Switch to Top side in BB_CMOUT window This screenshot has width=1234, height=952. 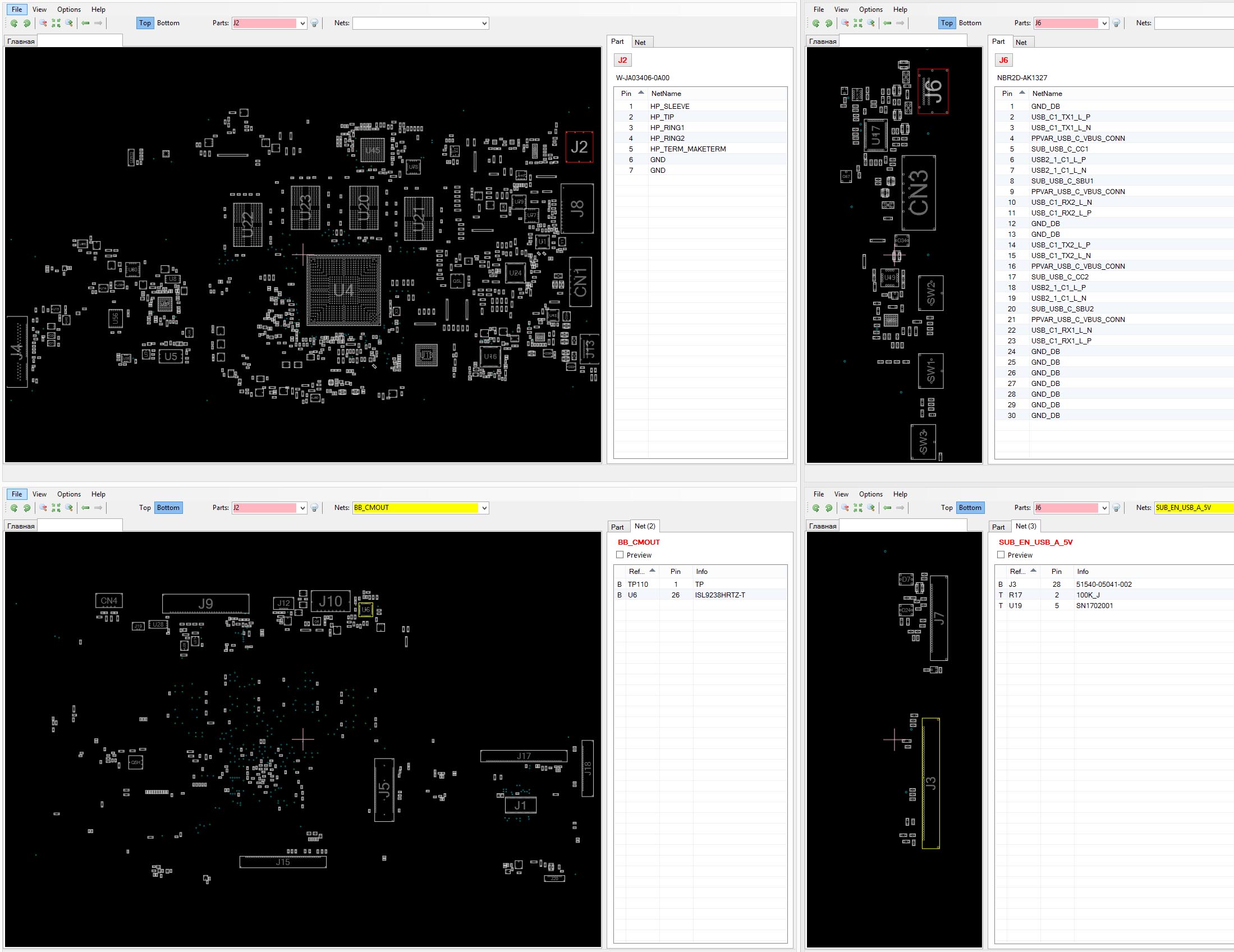(x=145, y=507)
